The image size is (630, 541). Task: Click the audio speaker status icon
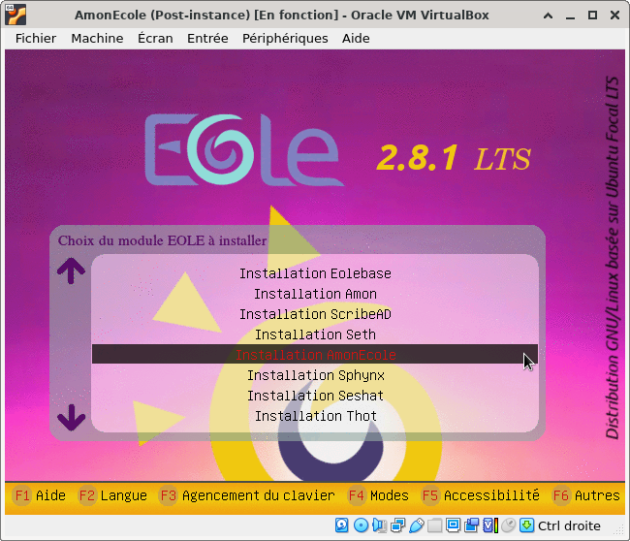click(380, 525)
